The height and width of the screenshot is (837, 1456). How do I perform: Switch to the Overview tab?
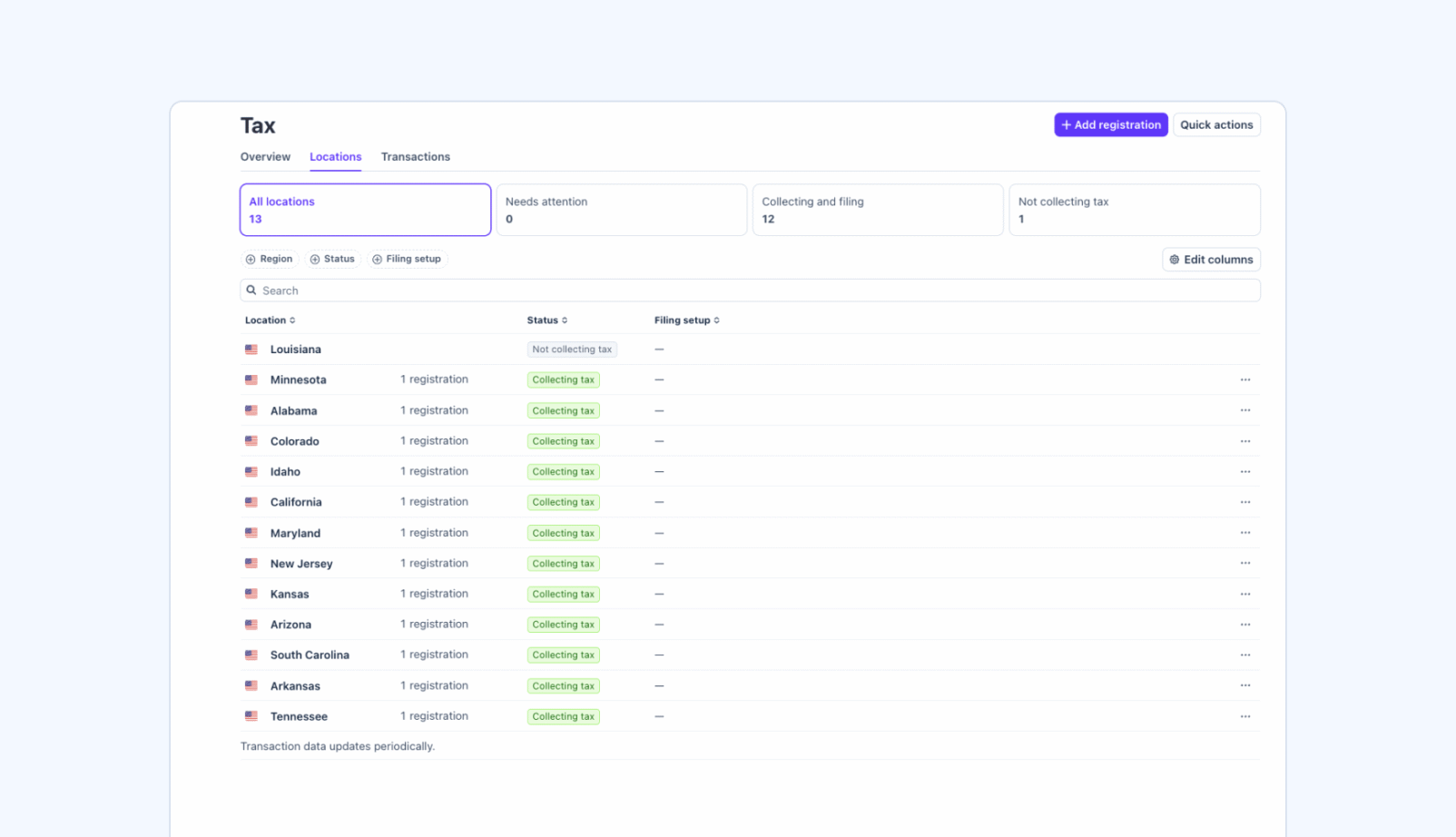click(265, 157)
